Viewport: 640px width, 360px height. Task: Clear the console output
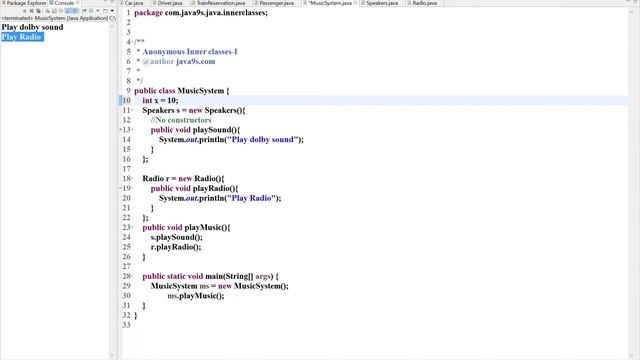[47, 11]
